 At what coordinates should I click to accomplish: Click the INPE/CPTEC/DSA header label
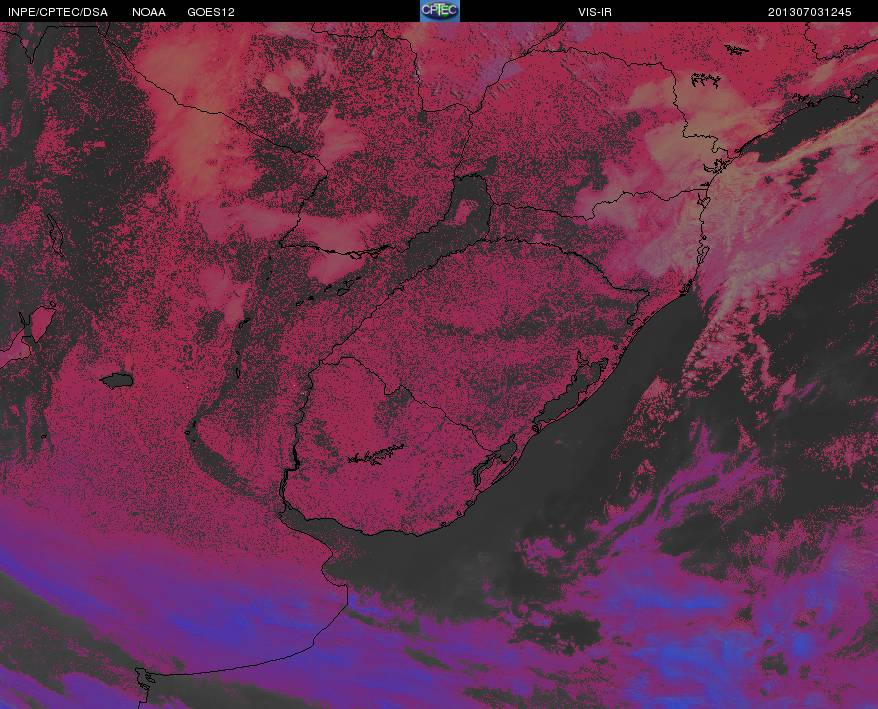click(58, 12)
